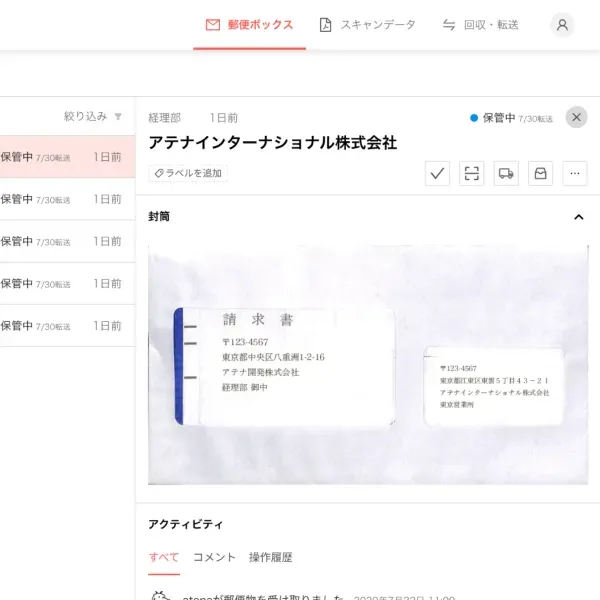The width and height of the screenshot is (600, 600).
Task: Close the mail detail panel
Action: [577, 117]
